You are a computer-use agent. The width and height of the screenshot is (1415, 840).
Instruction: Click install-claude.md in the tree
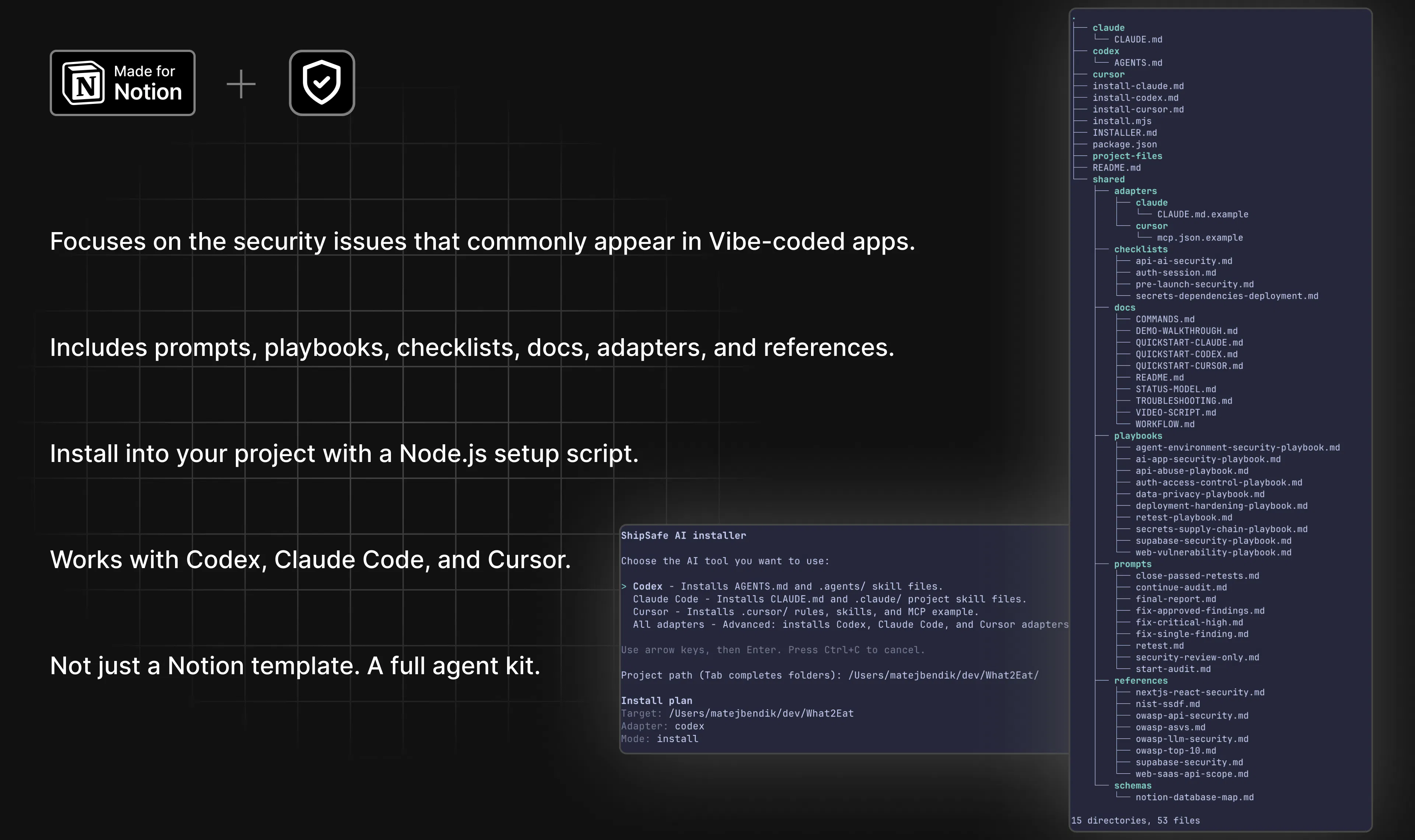click(1138, 86)
